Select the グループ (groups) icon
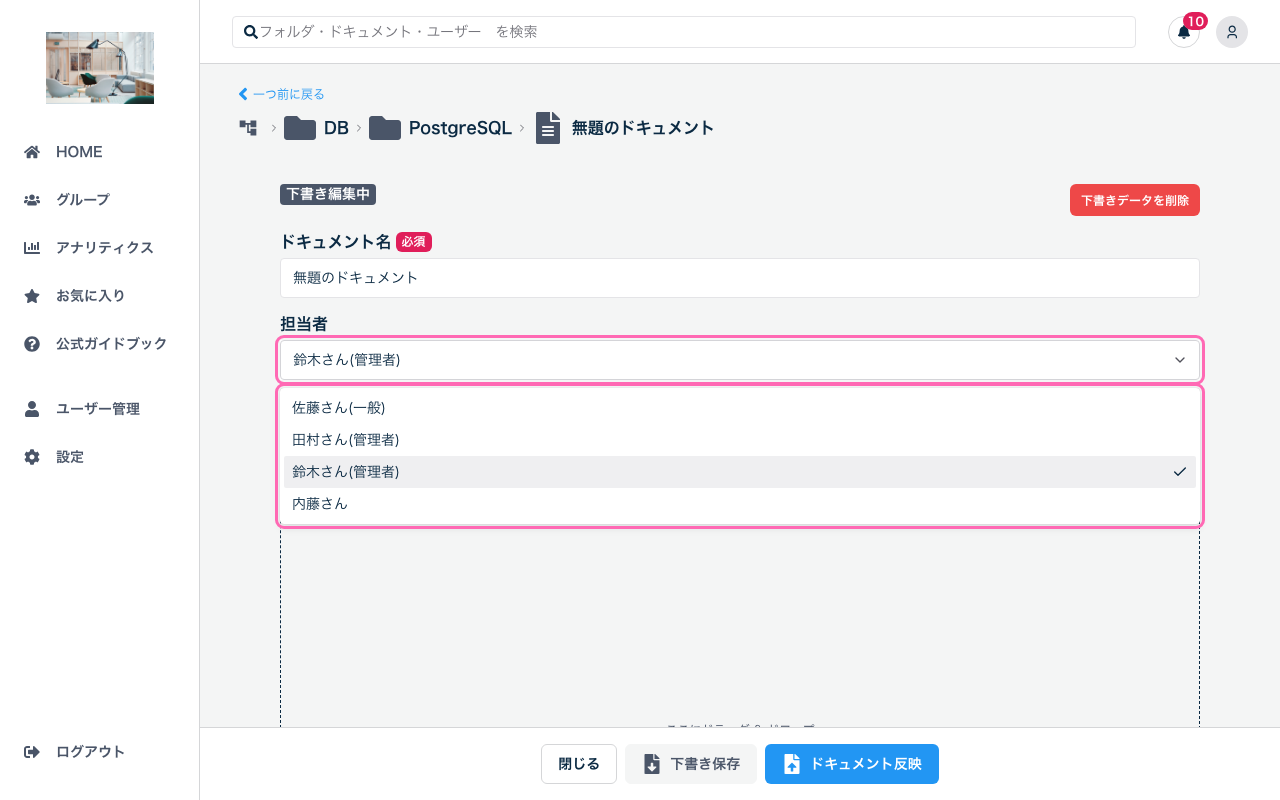The width and height of the screenshot is (1280, 800). coord(31,199)
